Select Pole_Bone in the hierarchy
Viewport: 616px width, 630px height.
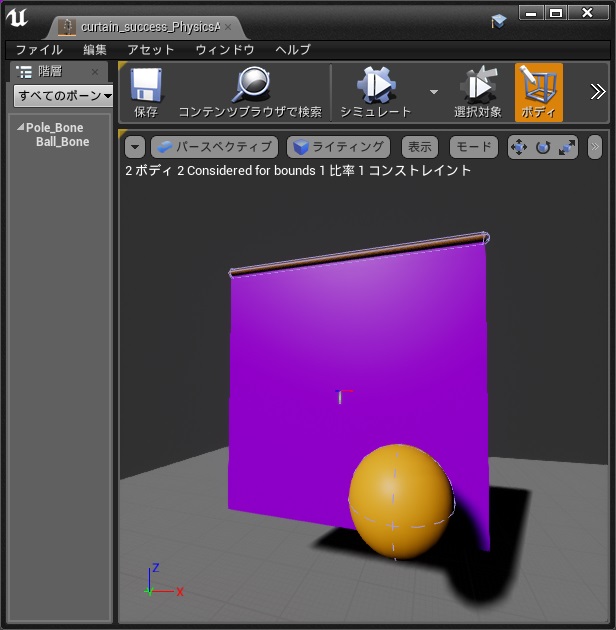click(x=55, y=128)
